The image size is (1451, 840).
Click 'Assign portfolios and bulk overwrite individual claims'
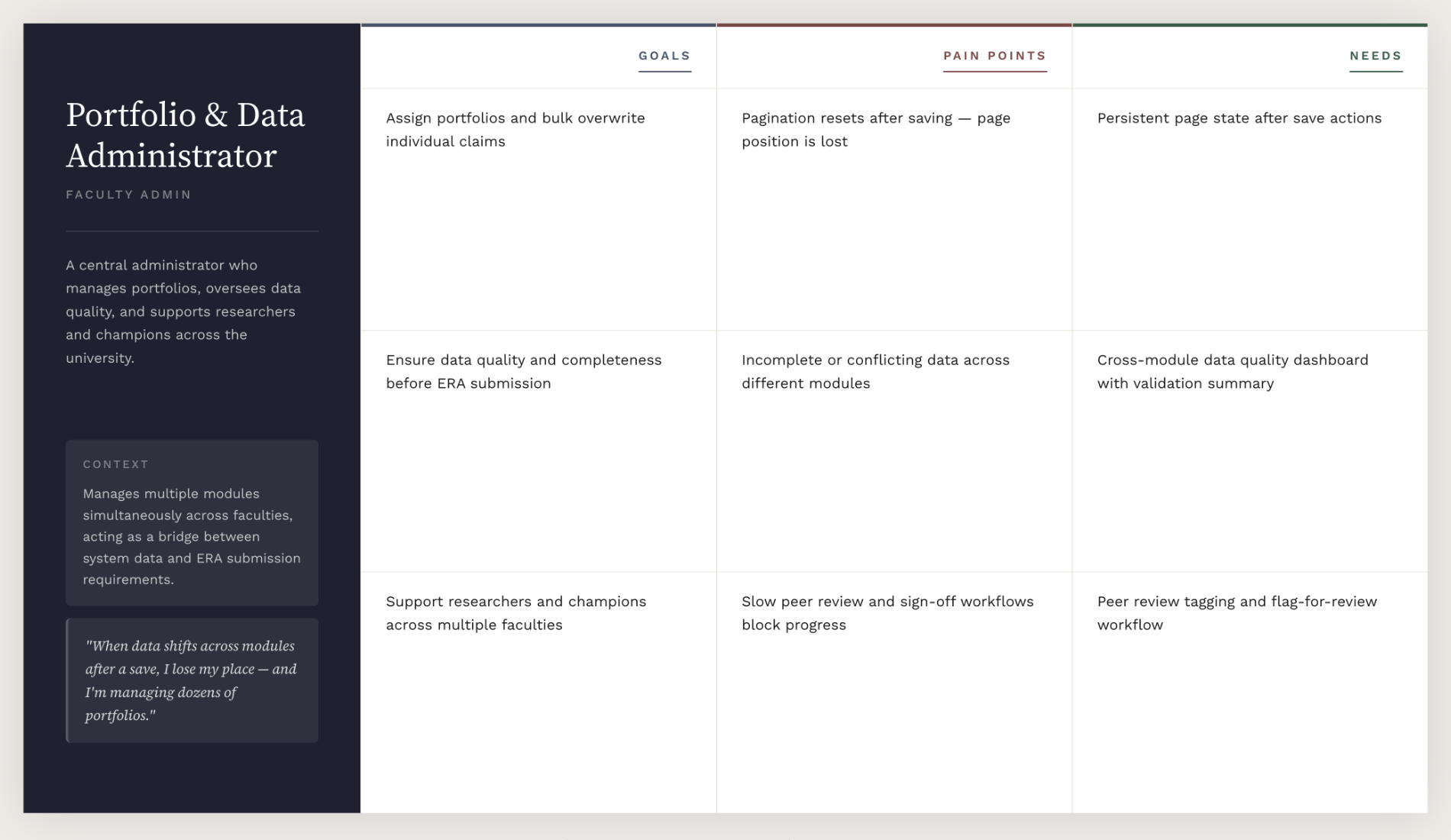tap(515, 130)
